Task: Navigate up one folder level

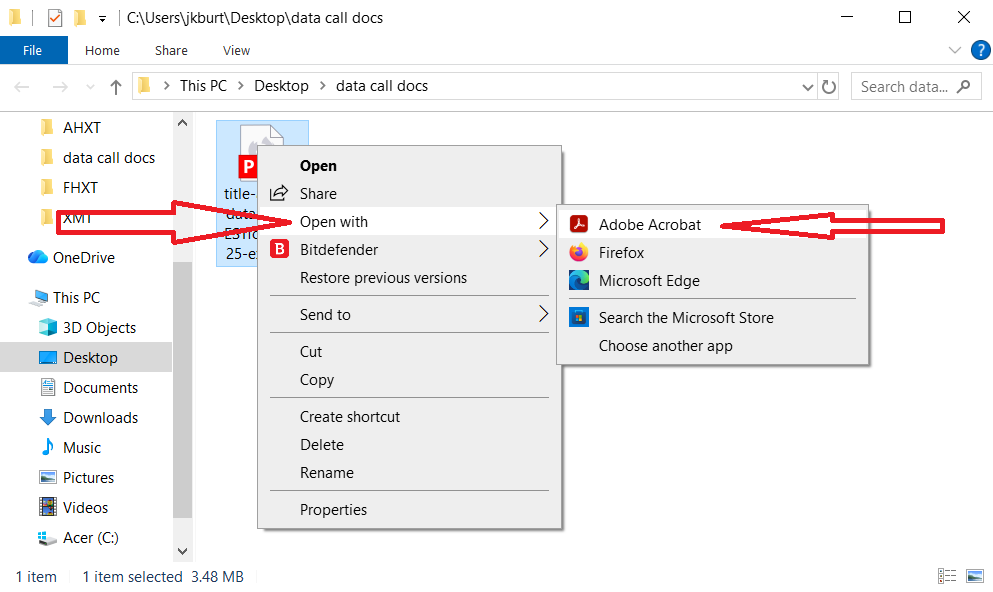Action: 115,86
